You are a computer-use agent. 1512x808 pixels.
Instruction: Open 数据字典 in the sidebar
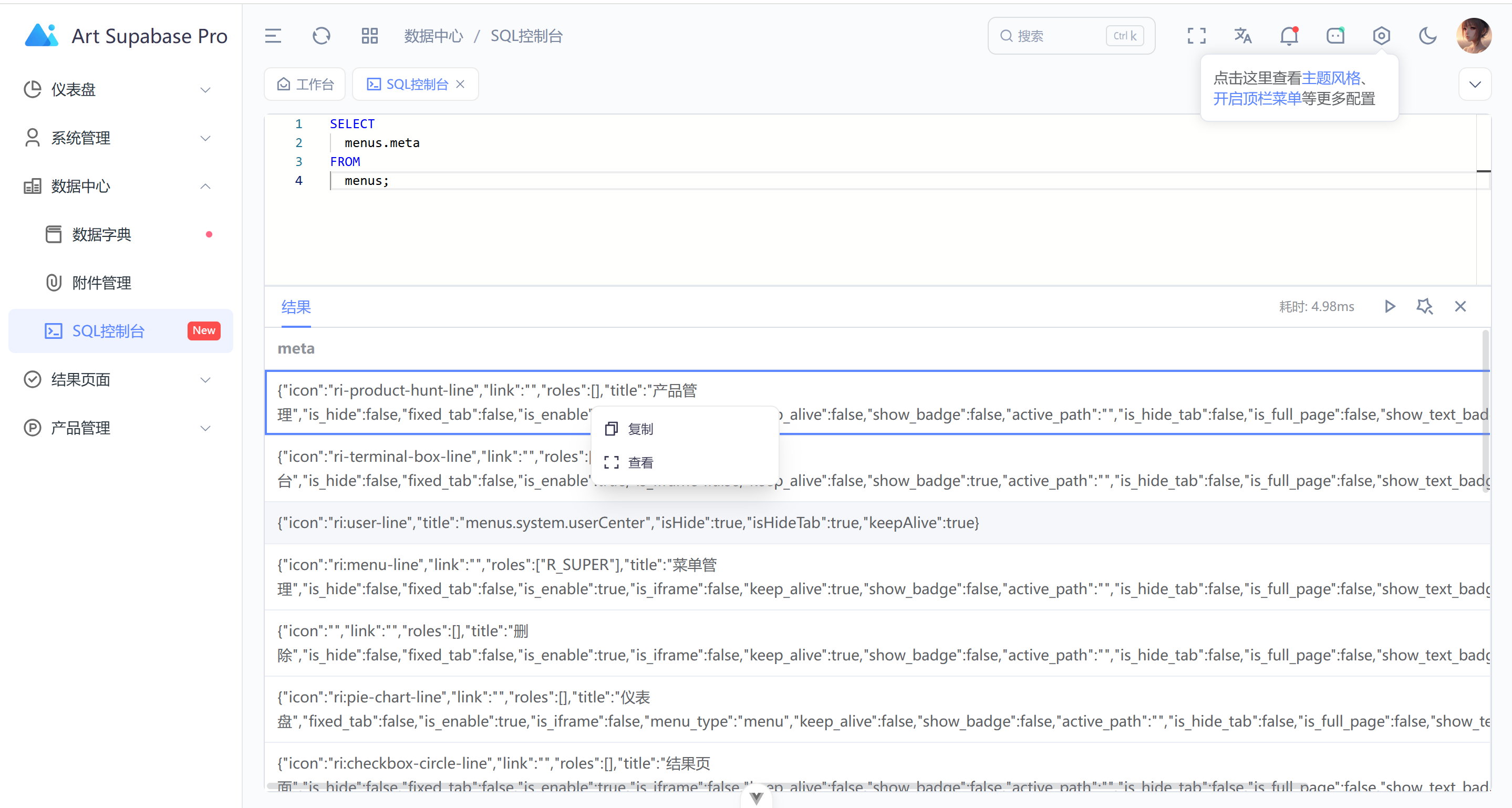coord(101,235)
